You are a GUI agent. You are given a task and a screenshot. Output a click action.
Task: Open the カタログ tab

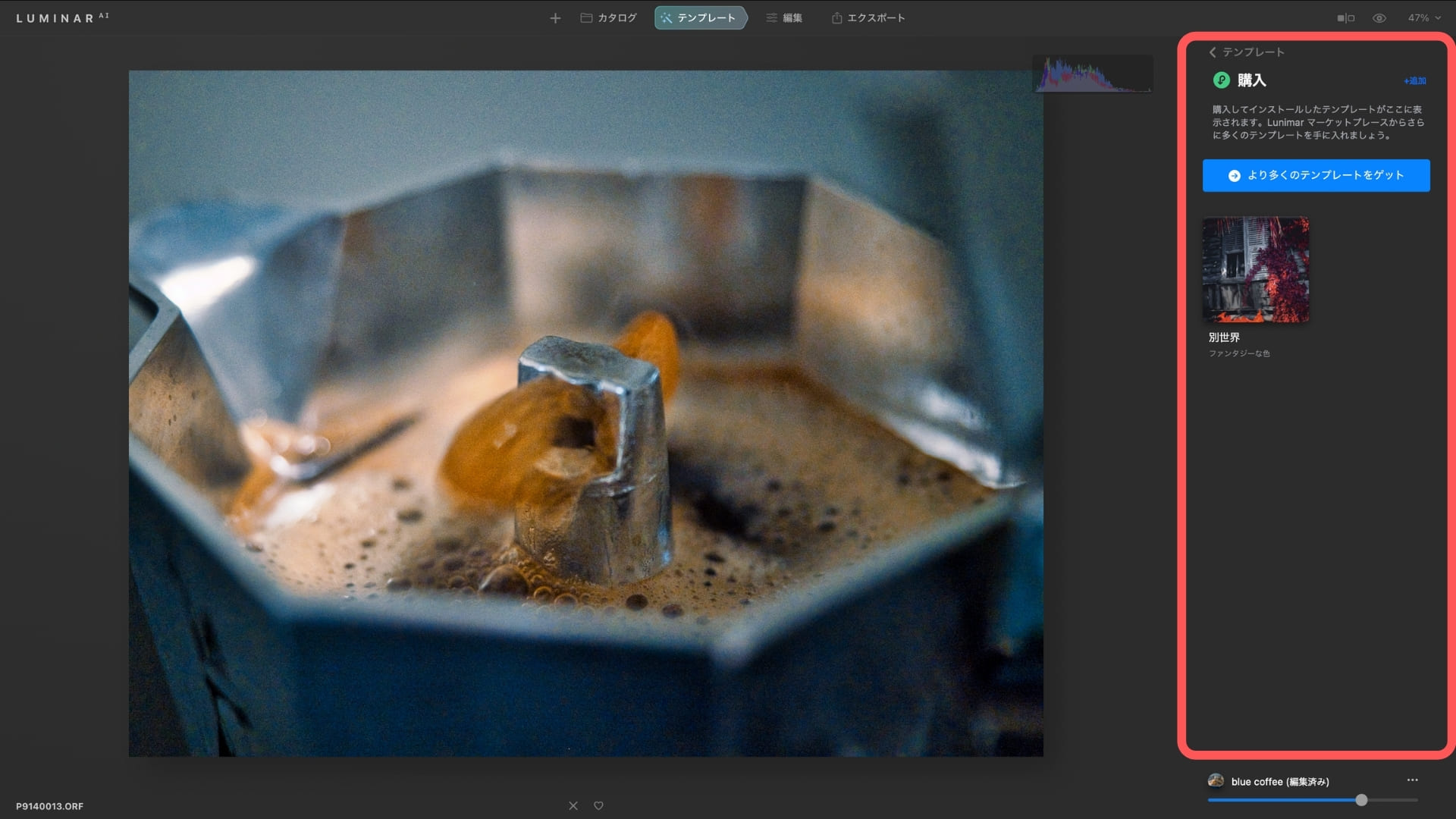pos(608,18)
